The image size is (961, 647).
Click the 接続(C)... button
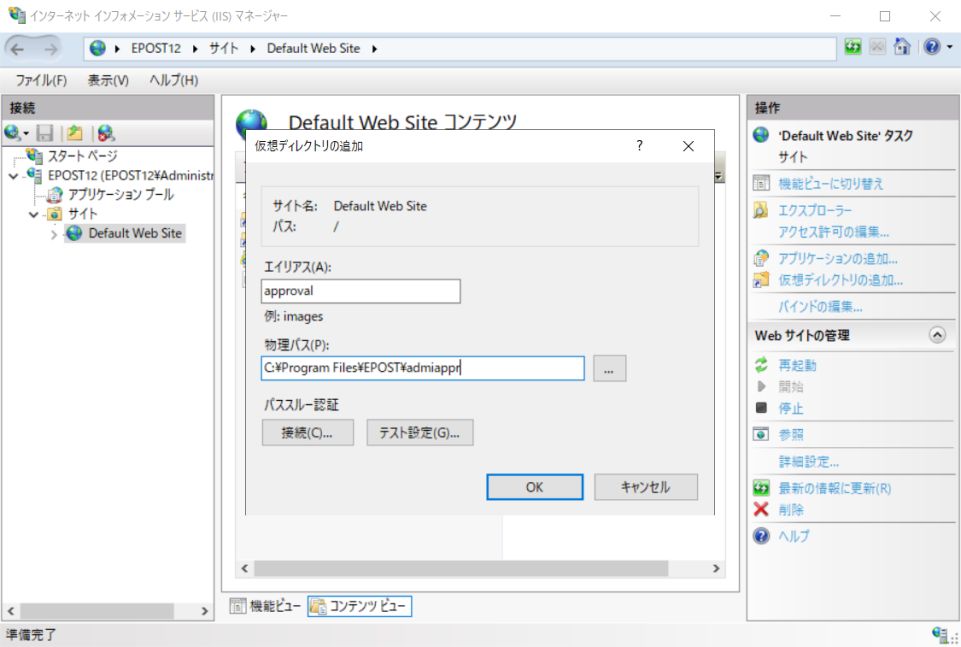click(x=307, y=433)
